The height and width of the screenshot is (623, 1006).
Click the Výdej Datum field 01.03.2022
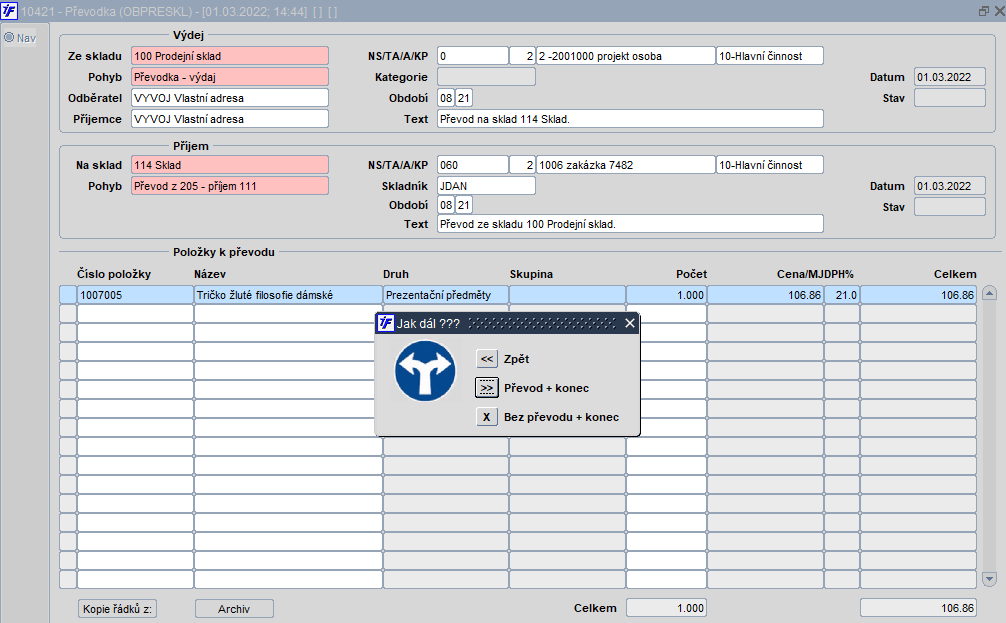pyautogui.click(x=950, y=77)
